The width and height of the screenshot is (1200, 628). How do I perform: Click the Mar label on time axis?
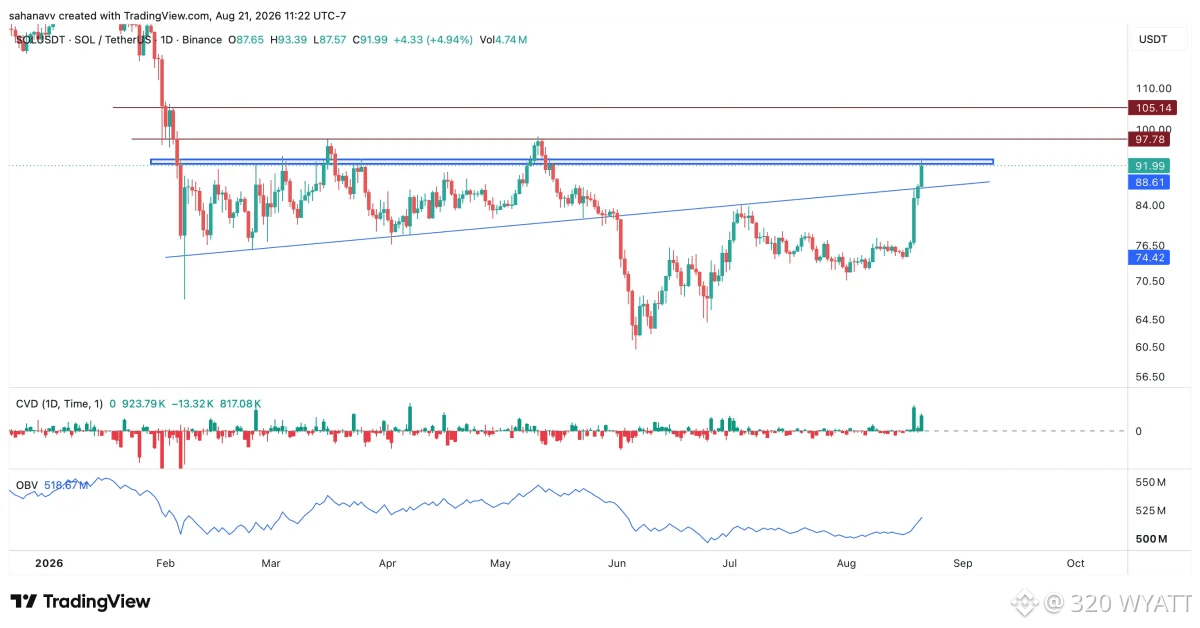(270, 563)
